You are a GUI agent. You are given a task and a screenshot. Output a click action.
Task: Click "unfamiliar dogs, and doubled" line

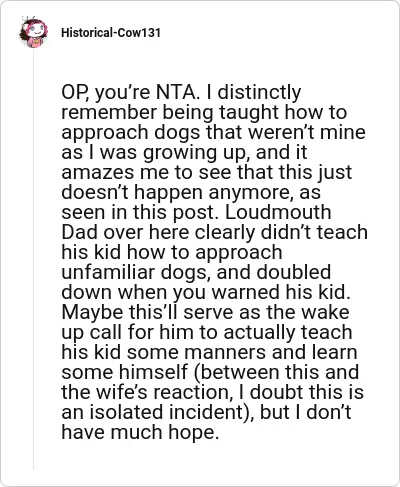click(196, 272)
